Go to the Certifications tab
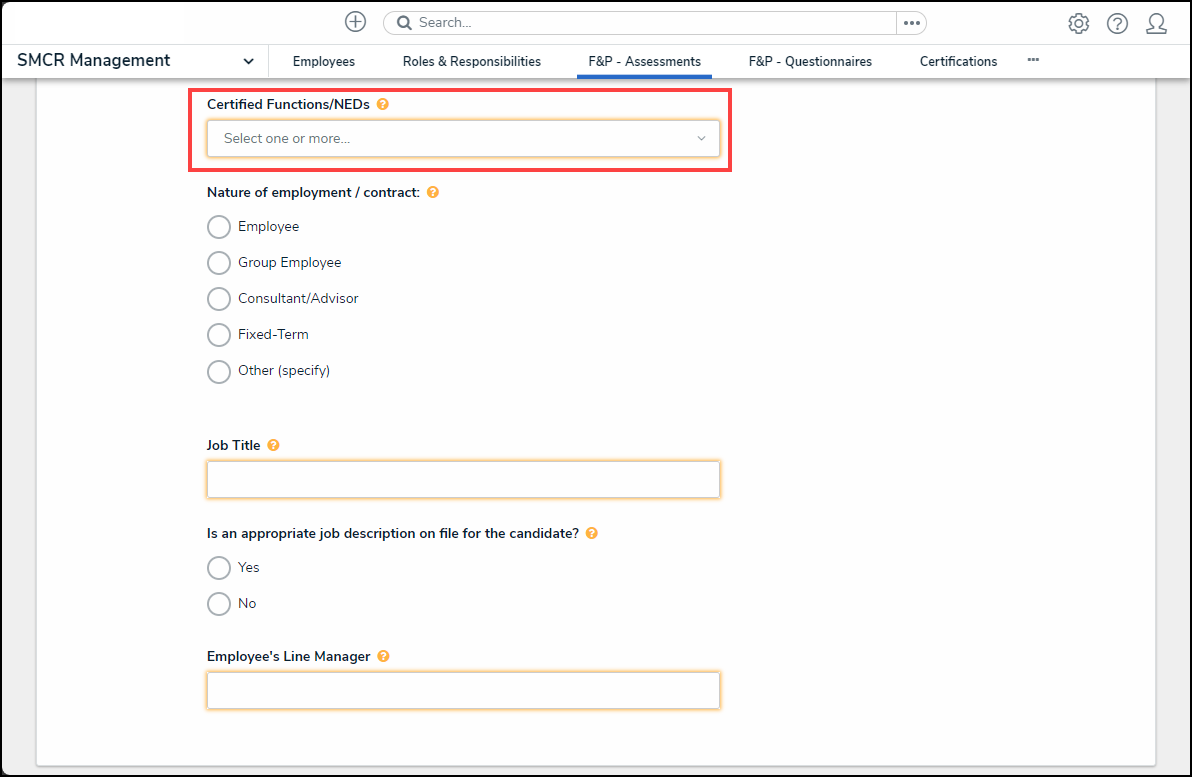Viewport: 1192px width, 777px height. pyautogui.click(x=958, y=62)
